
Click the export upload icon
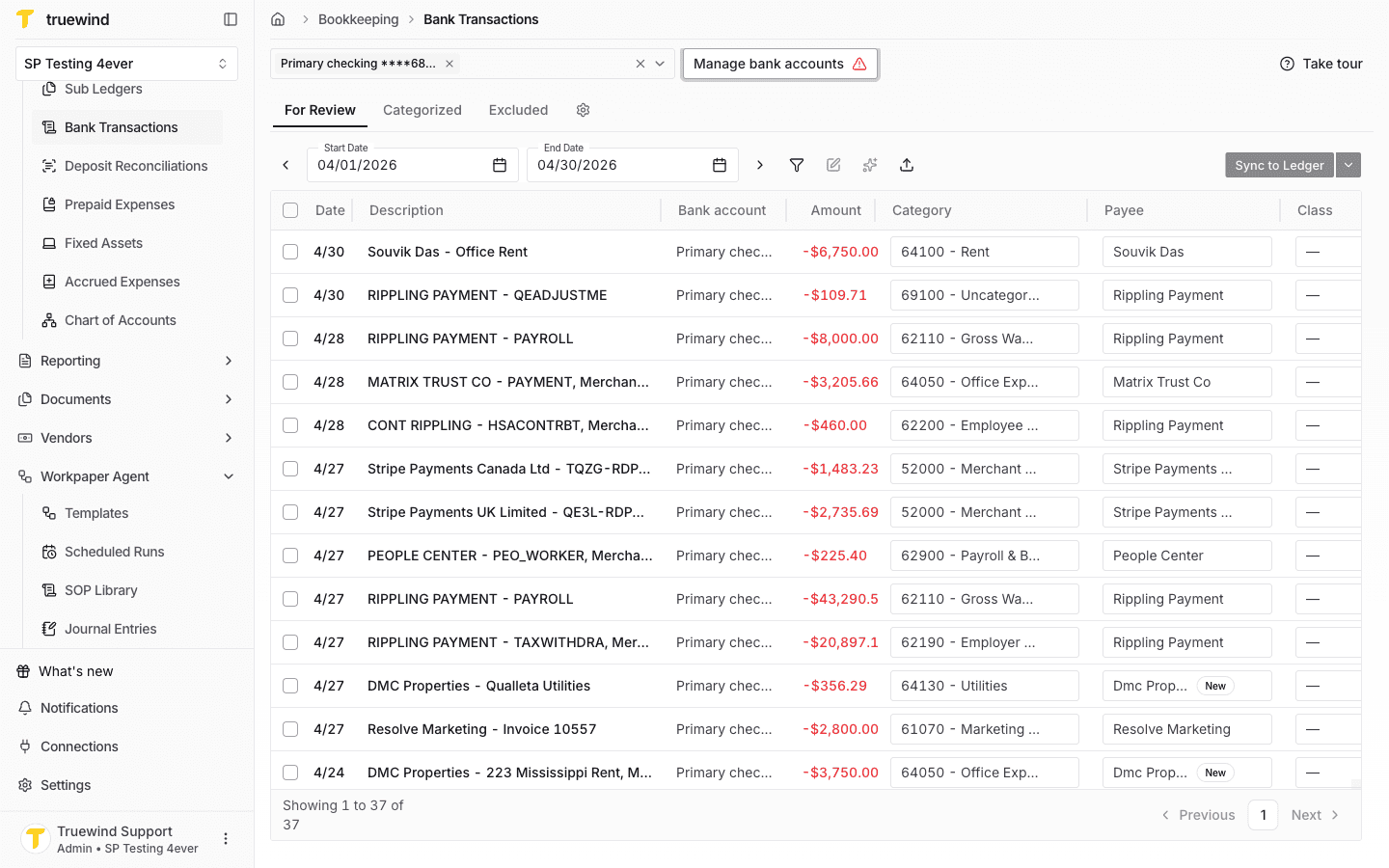(x=907, y=165)
